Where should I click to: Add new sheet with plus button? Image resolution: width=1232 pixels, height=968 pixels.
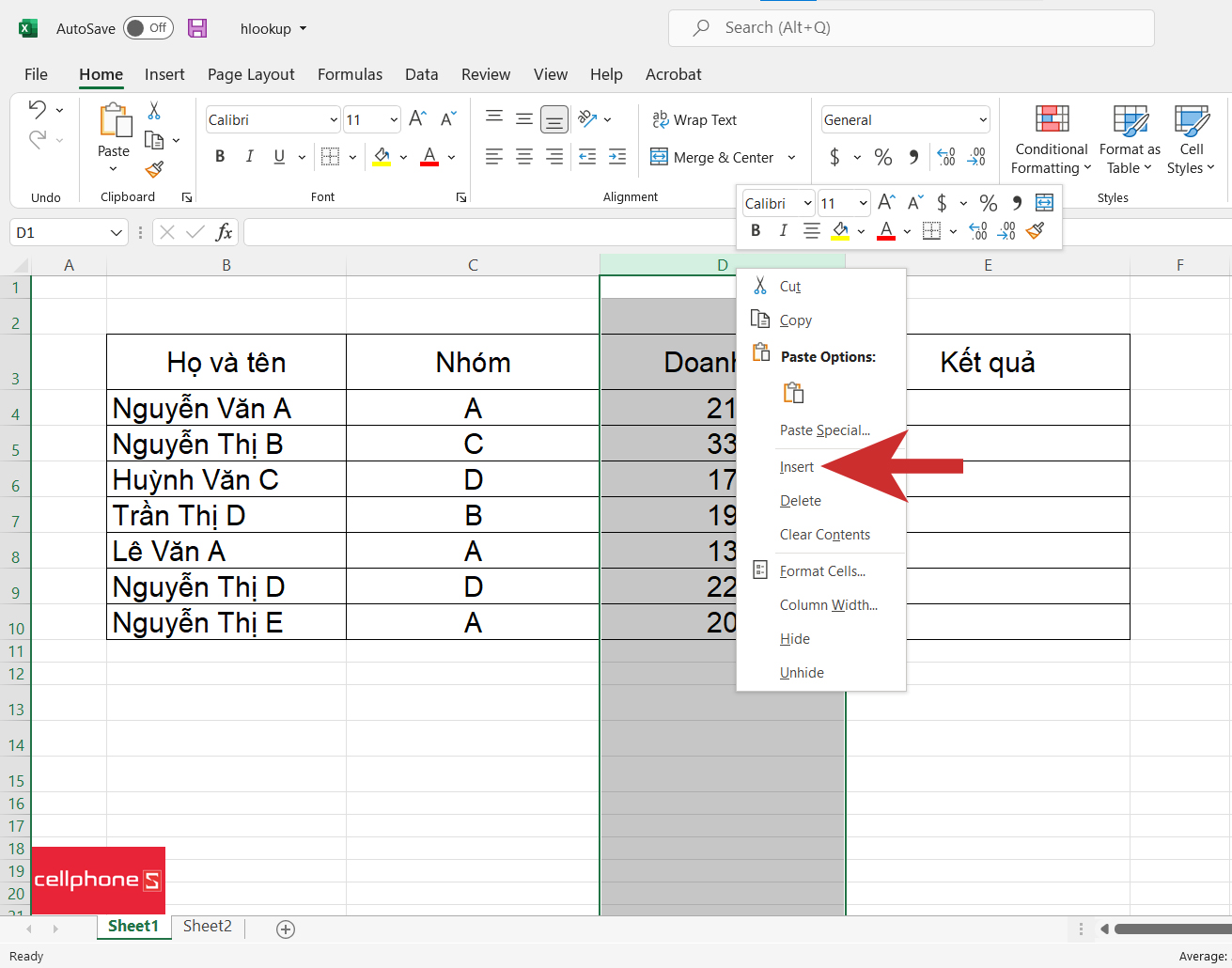point(286,929)
